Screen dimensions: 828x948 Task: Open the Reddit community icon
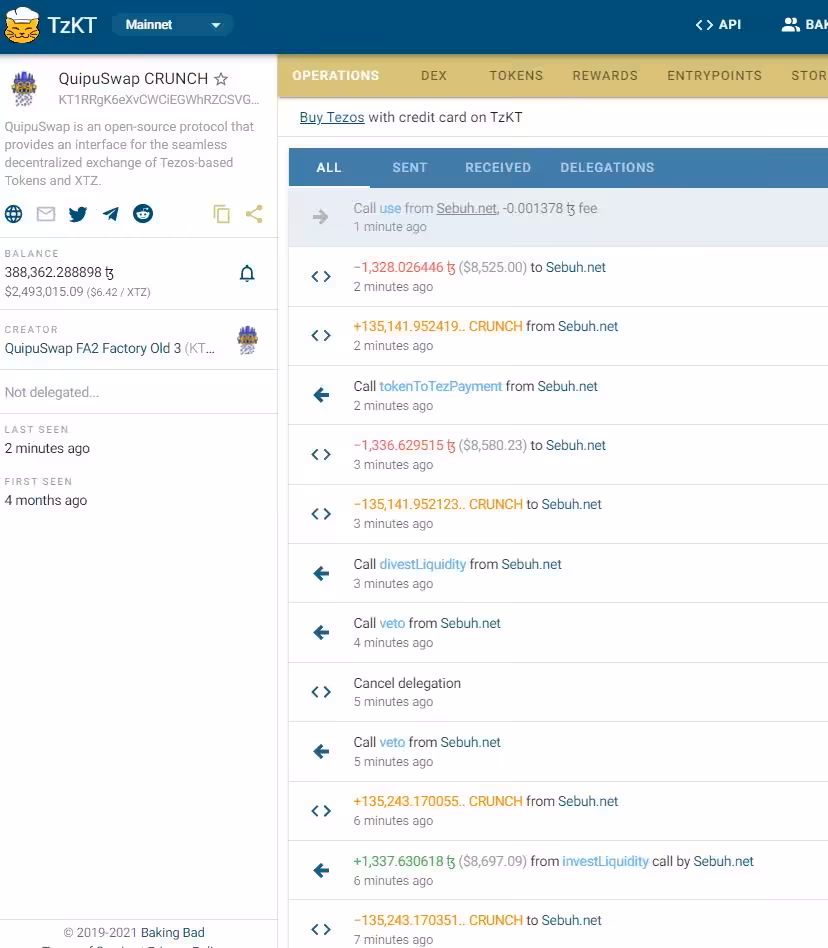click(x=143, y=213)
